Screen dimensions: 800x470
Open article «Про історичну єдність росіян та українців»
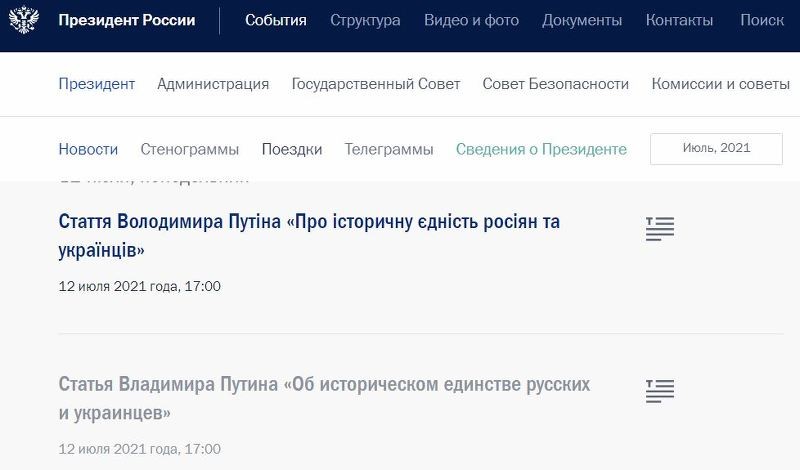tap(309, 236)
